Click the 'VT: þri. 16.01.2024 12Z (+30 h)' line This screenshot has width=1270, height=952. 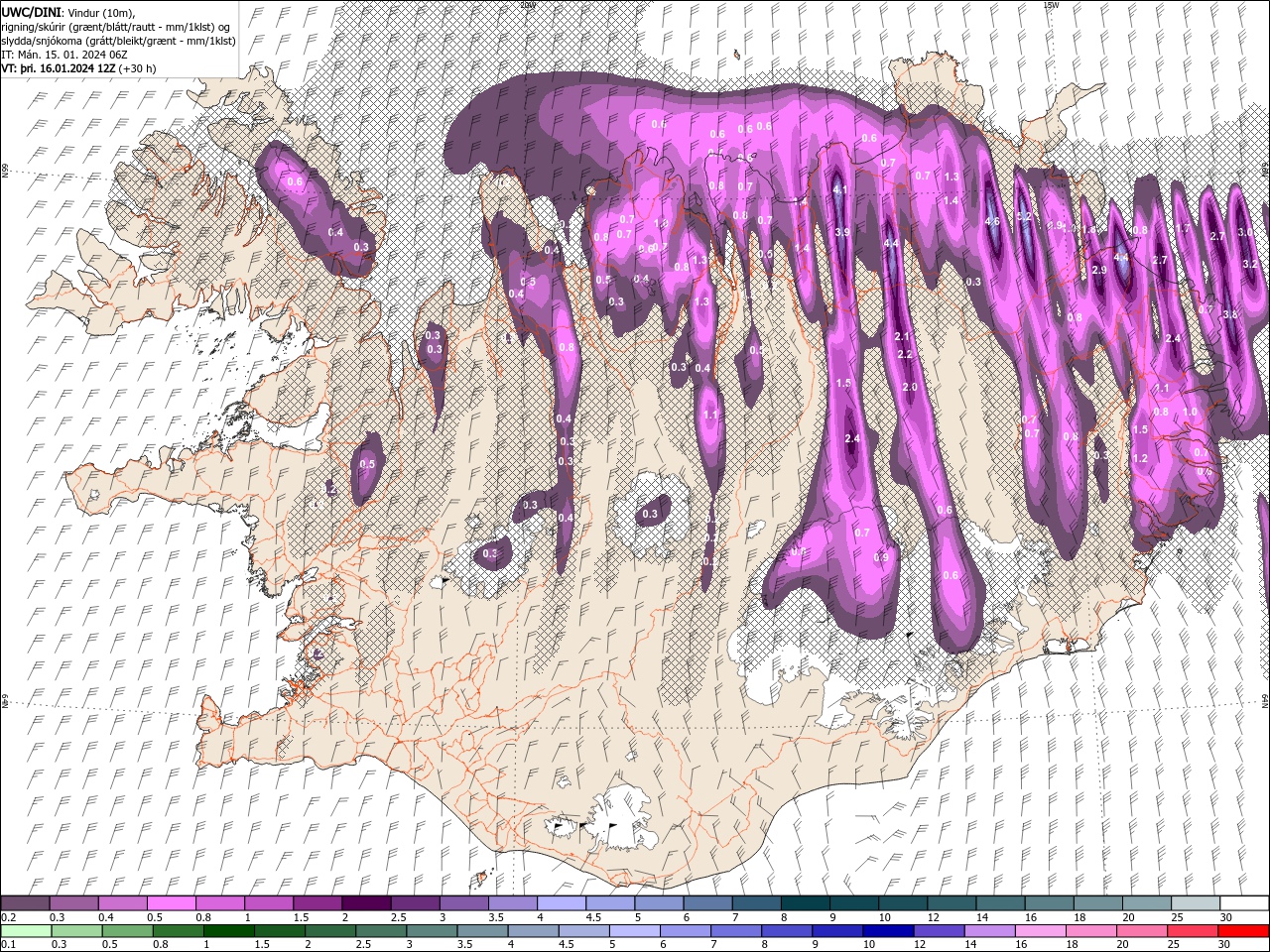point(78,68)
